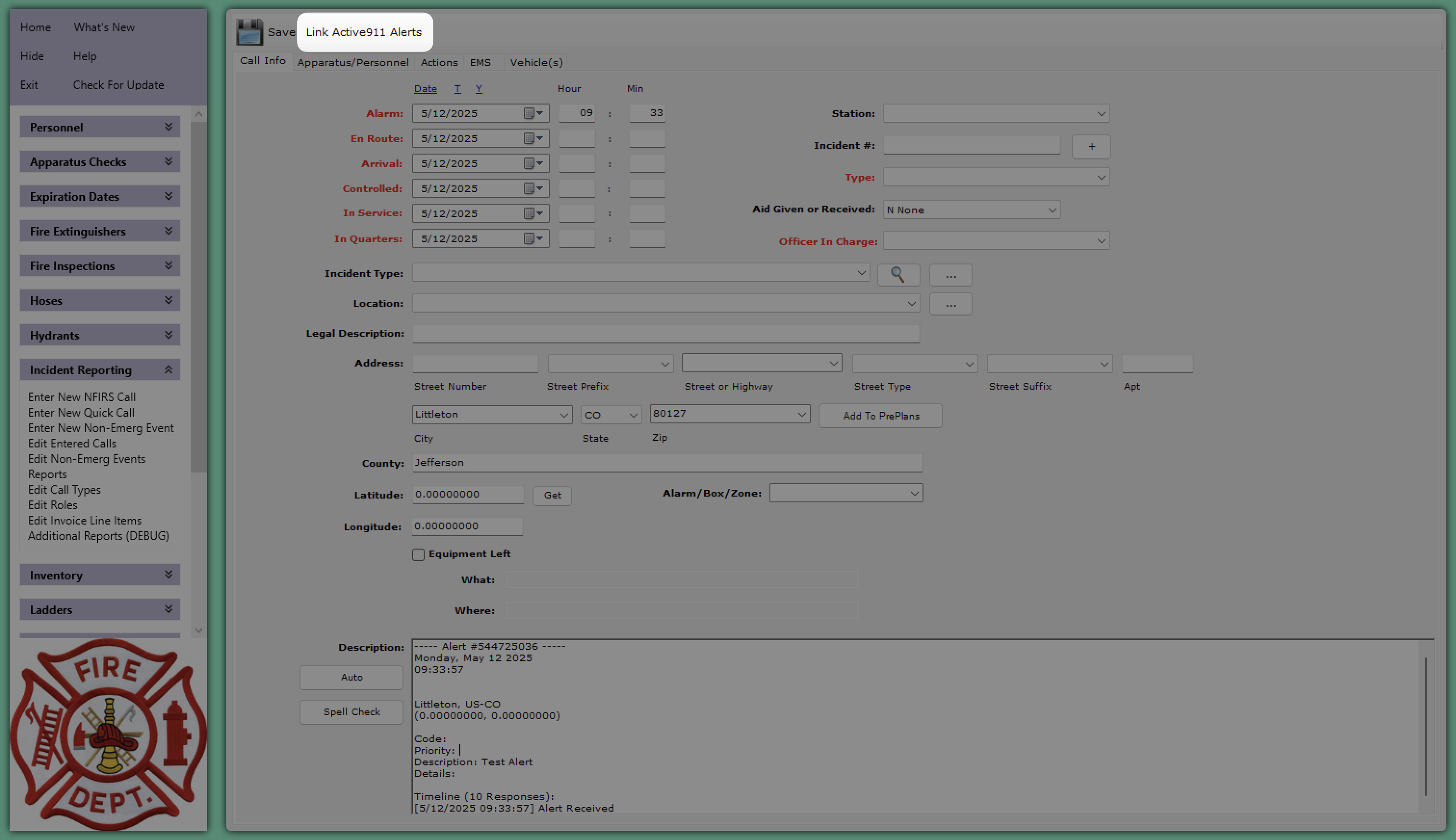Click the Save floppy disk icon
1456x840 pixels.
[249, 32]
